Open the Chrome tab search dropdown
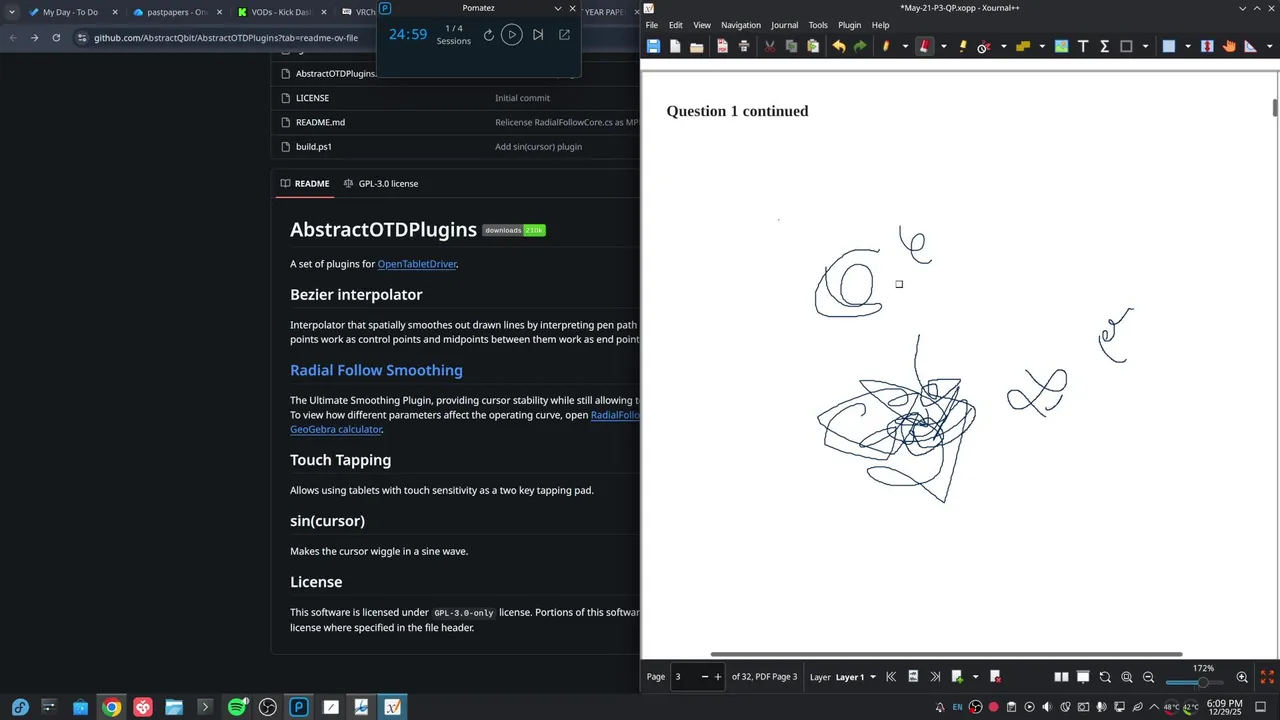This screenshot has width=1280, height=720. point(12,12)
